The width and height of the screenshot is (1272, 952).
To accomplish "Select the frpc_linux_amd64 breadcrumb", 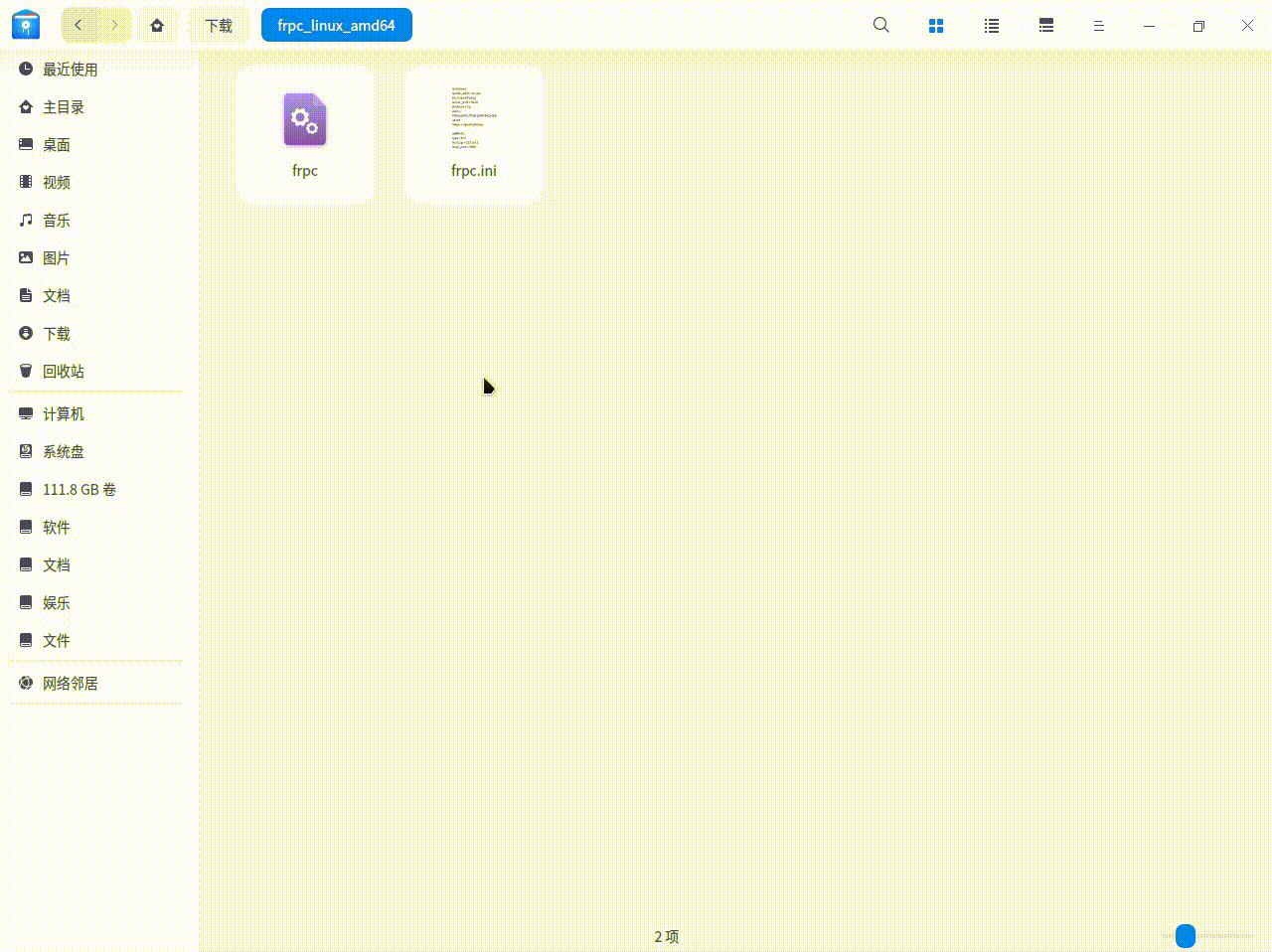I will [x=336, y=26].
